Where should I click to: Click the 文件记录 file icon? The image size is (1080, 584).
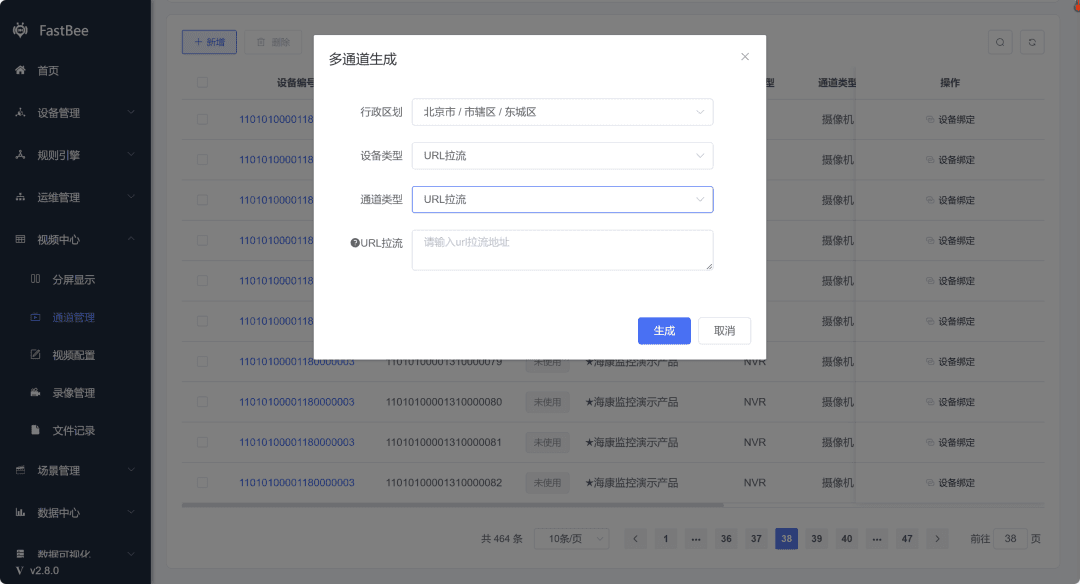click(36, 430)
